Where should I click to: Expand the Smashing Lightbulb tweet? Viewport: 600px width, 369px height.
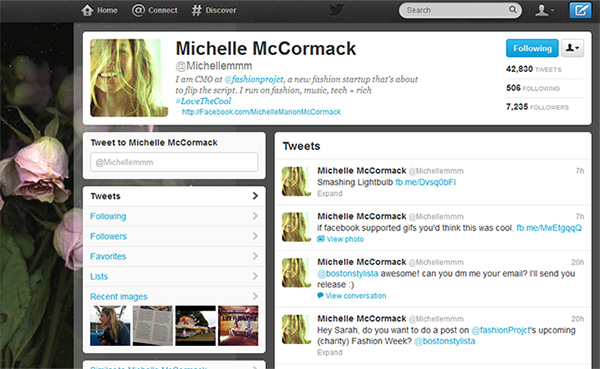coord(330,193)
